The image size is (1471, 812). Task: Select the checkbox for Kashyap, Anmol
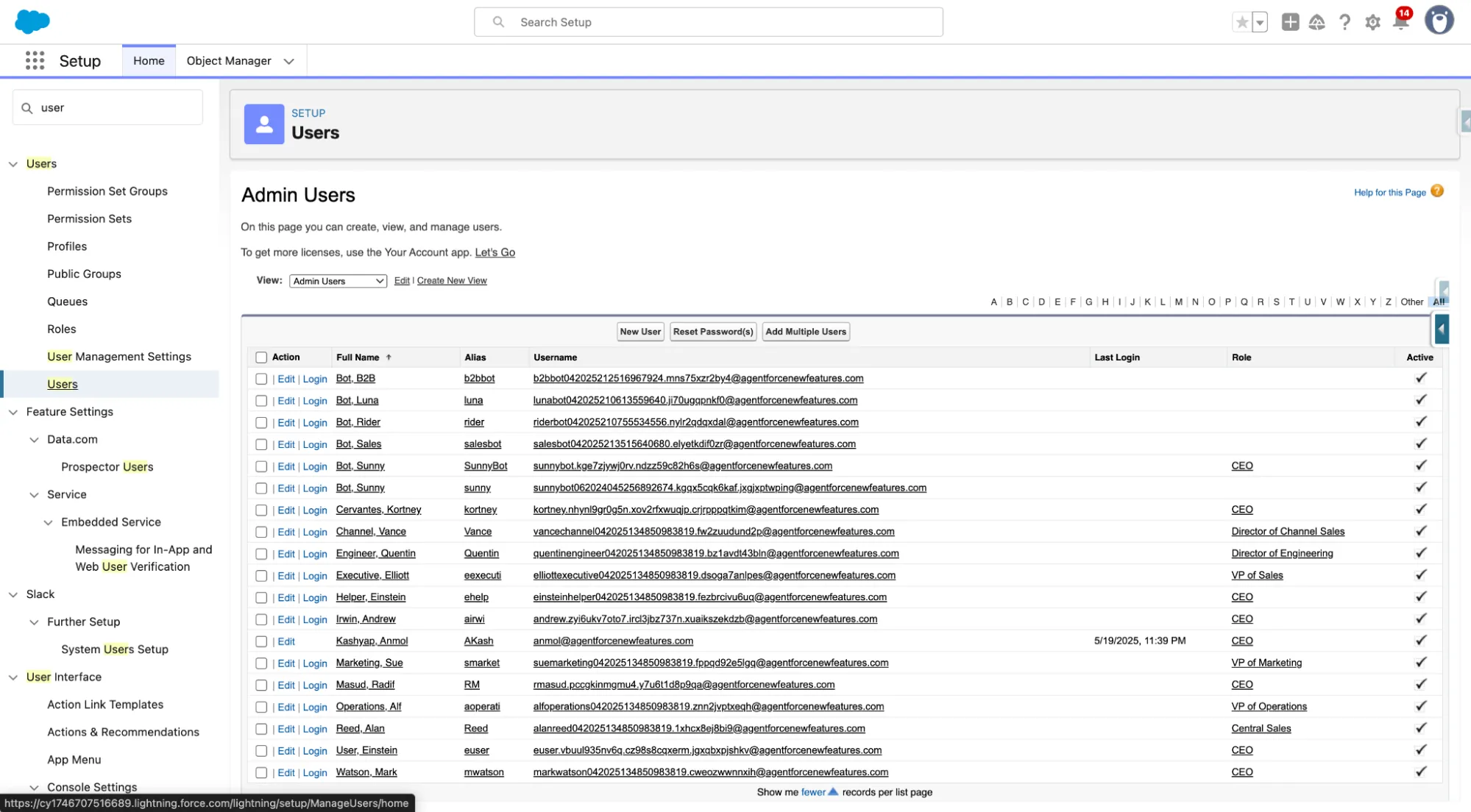coord(261,641)
